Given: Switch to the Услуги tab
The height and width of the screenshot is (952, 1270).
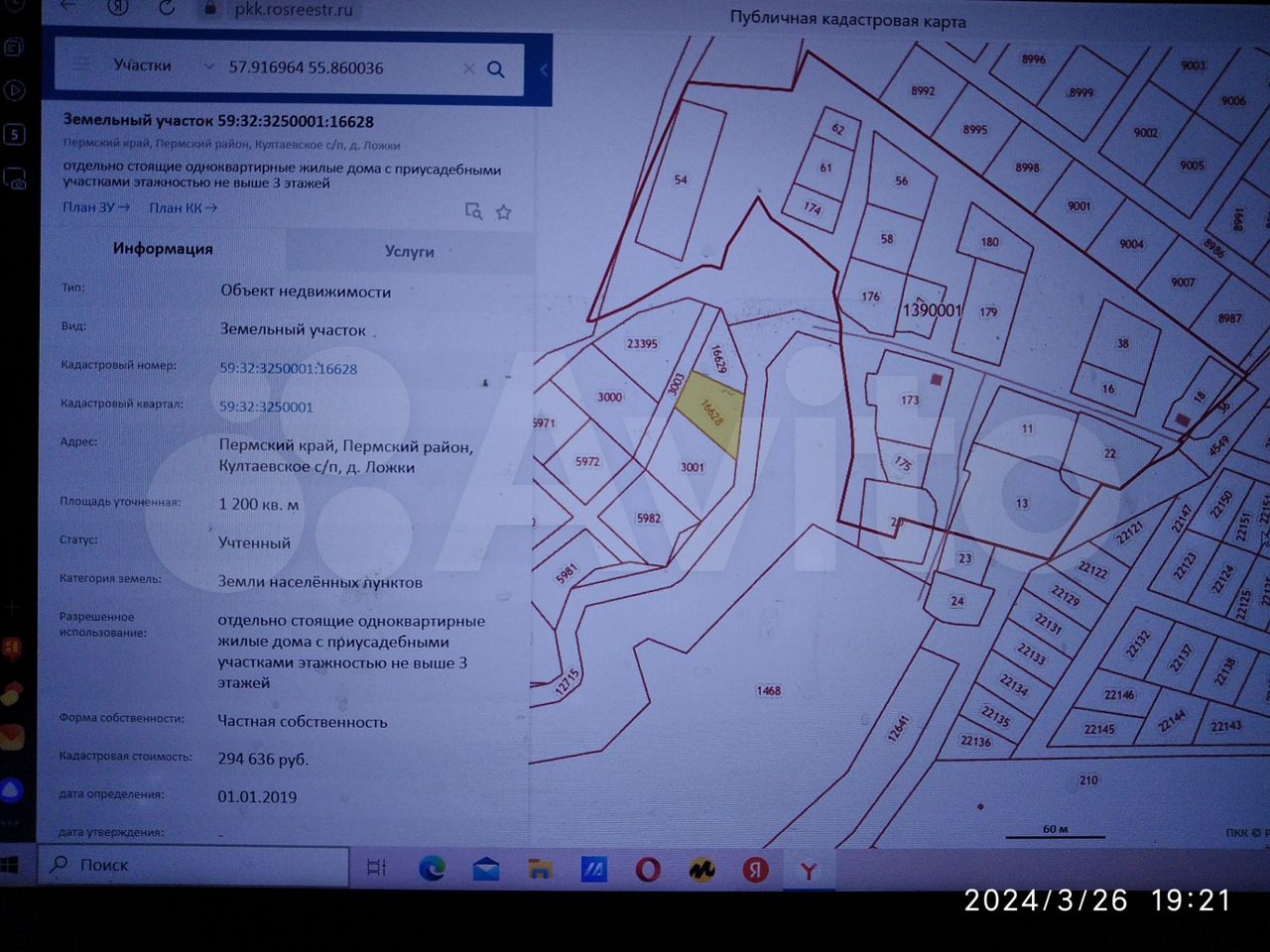Looking at the screenshot, I should point(409,251).
